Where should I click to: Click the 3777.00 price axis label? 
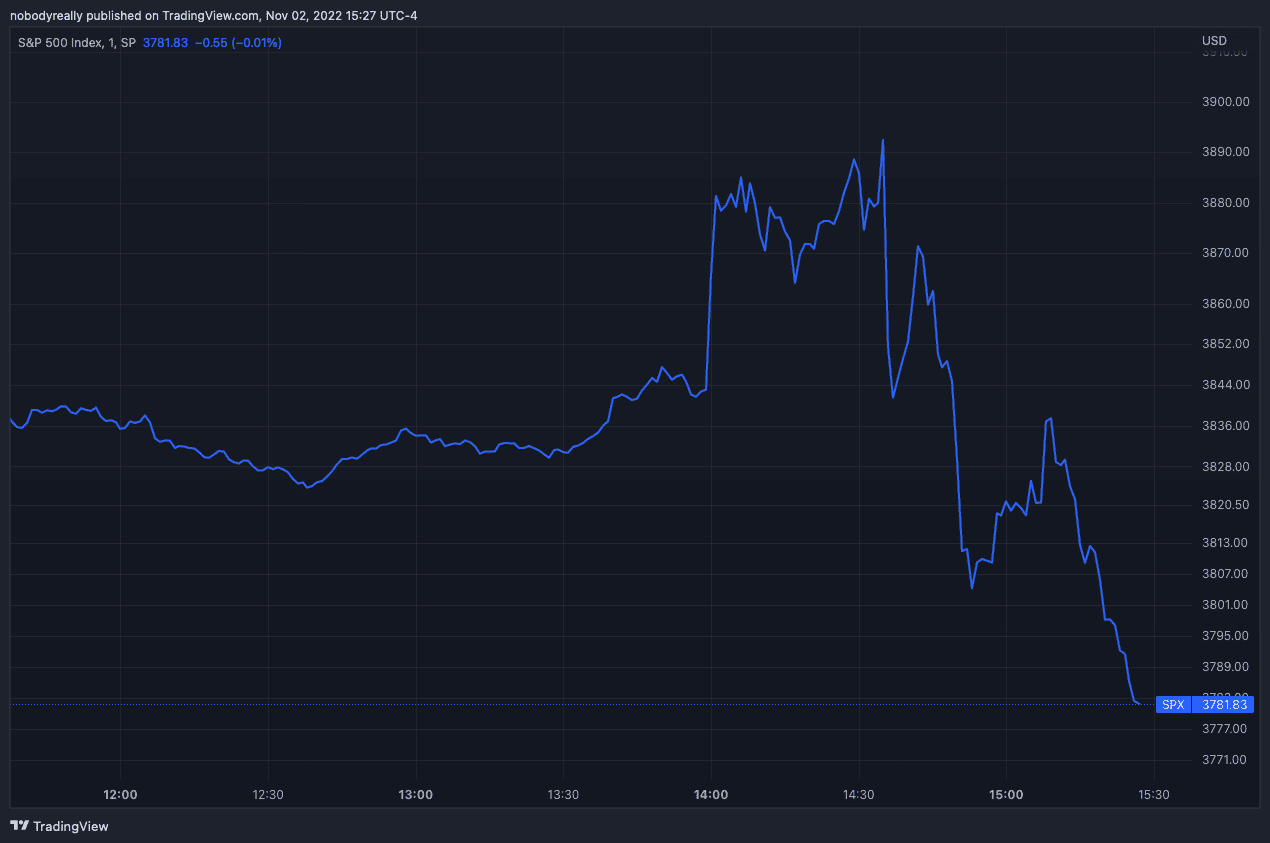point(1225,728)
